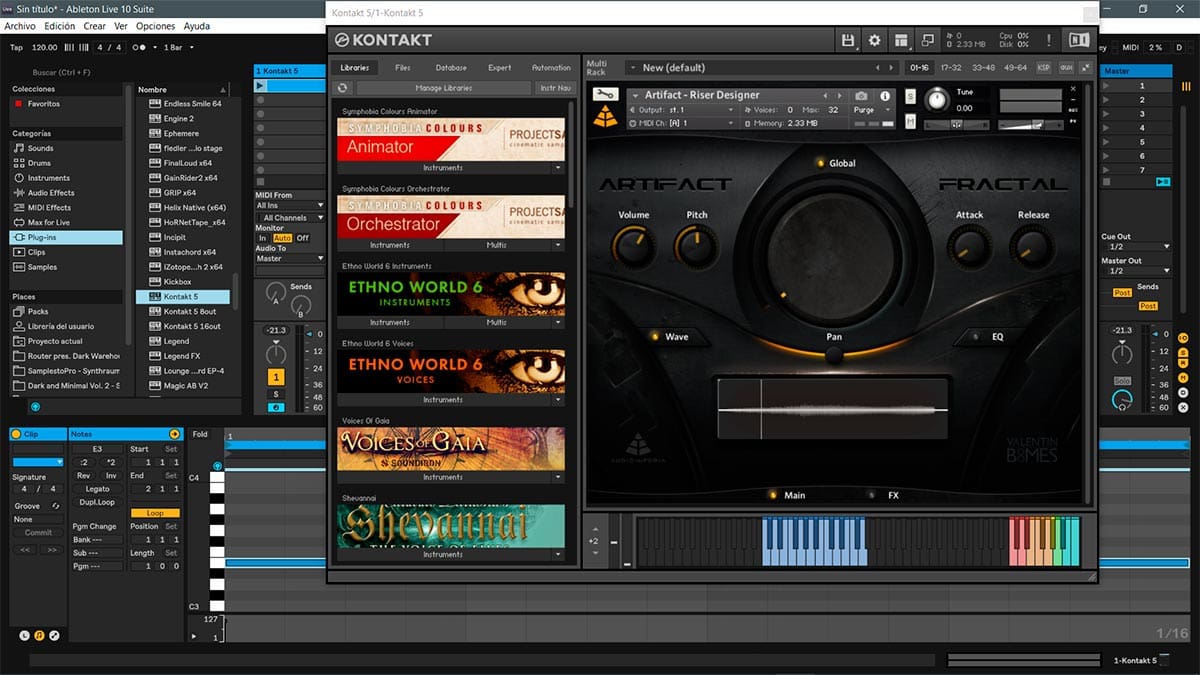Screen dimensions: 1200x675
Task: Select Drums category in Ableton browser
Action: pos(39,163)
